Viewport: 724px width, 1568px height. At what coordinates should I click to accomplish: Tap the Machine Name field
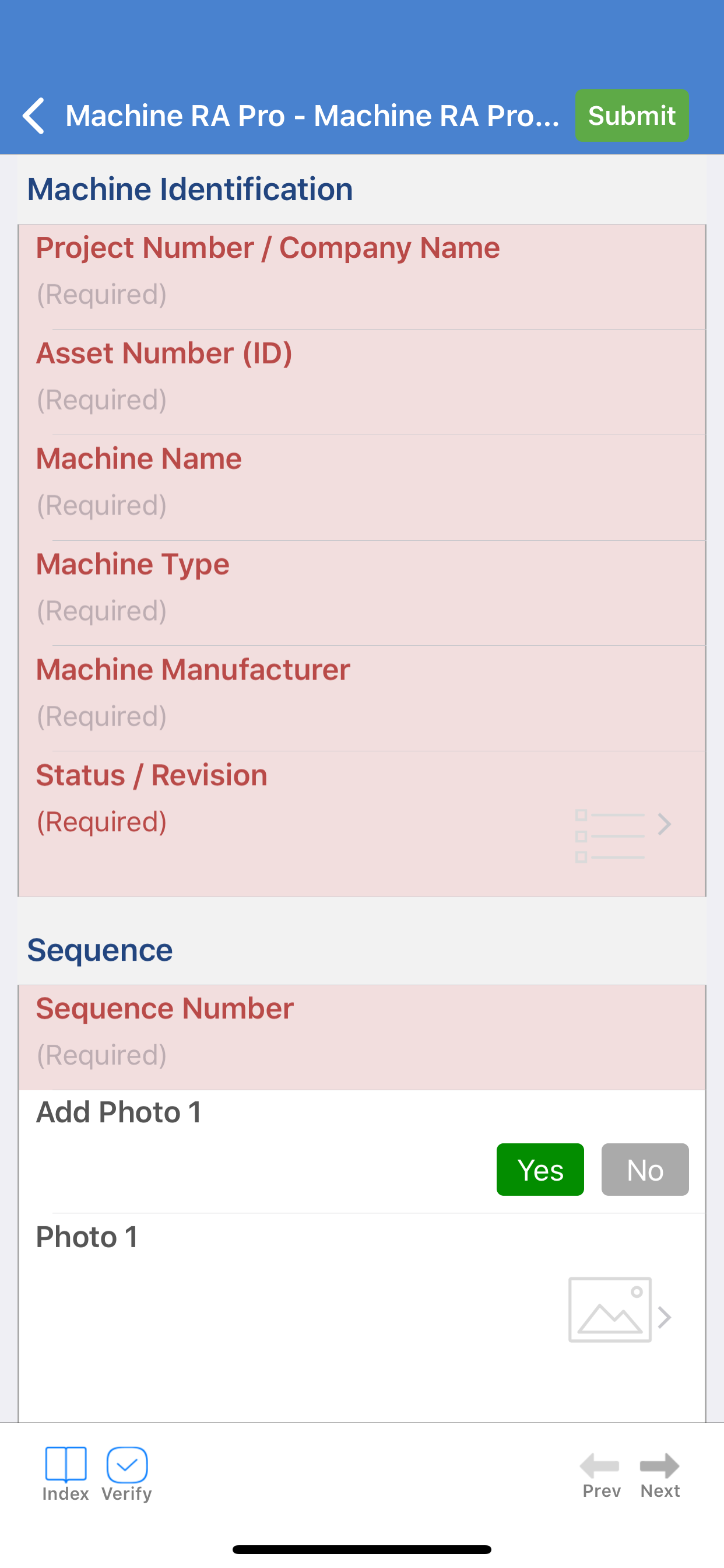click(x=362, y=488)
